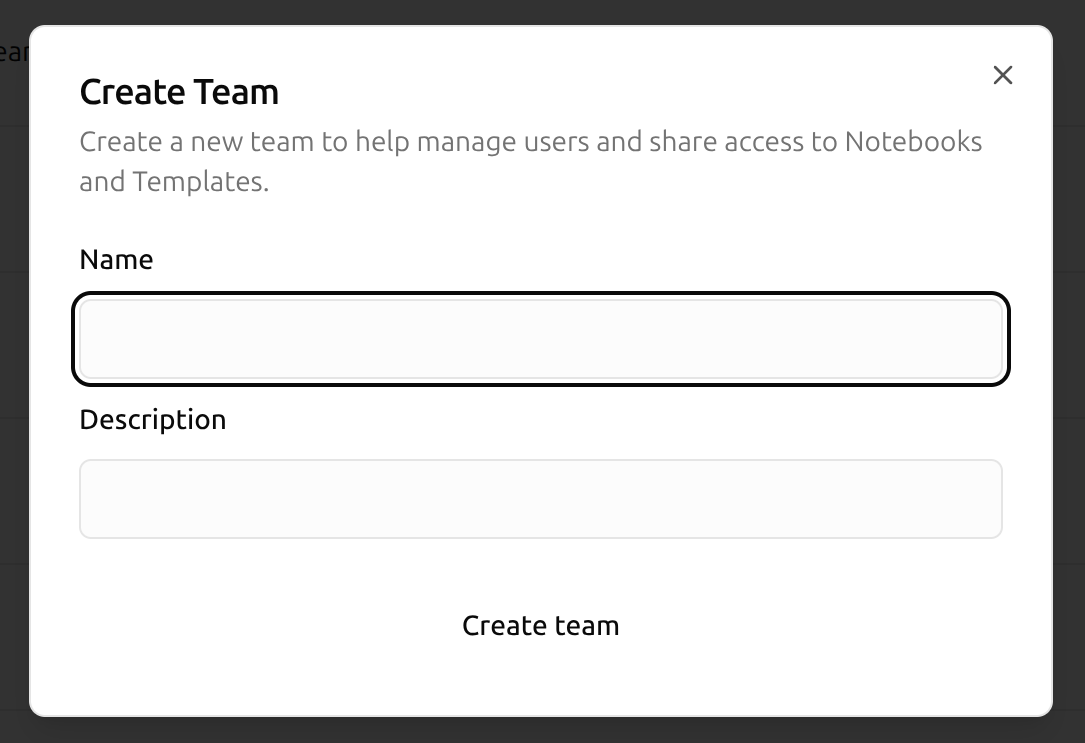Viewport: 1085px width, 743px height.
Task: Place cursor in the focused Name field
Action: [540, 338]
